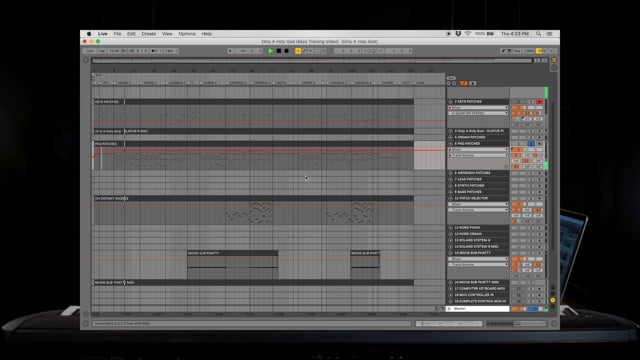Open the Track Volume chooser on 15 MOOG SUB PHATTY

[478, 264]
